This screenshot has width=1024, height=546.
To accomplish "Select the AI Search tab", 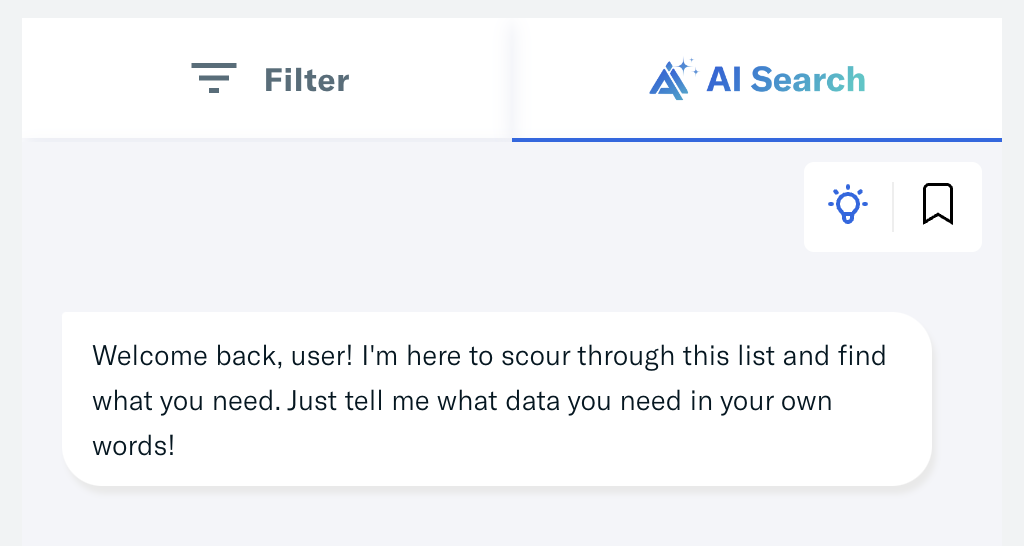I will pyautogui.click(x=757, y=79).
